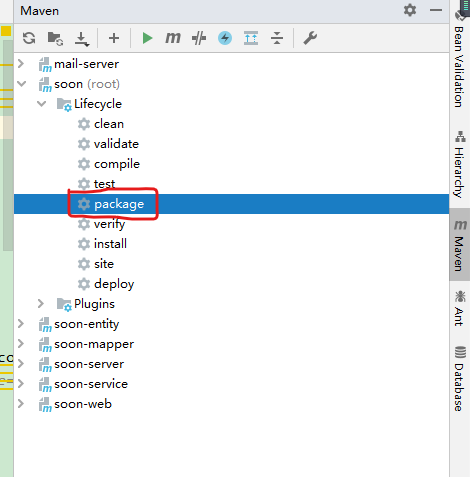Image resolution: width=470 pixels, height=477 pixels.
Task: Run the selected Maven build
Action: click(x=147, y=38)
